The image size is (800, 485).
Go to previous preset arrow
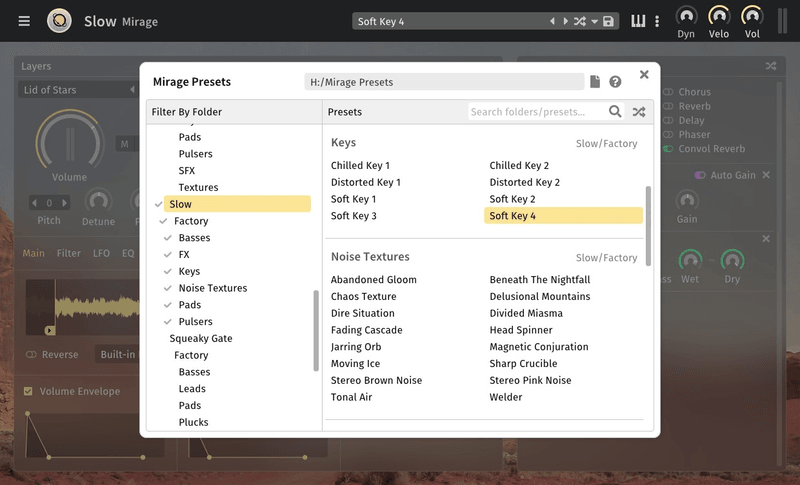coord(552,21)
